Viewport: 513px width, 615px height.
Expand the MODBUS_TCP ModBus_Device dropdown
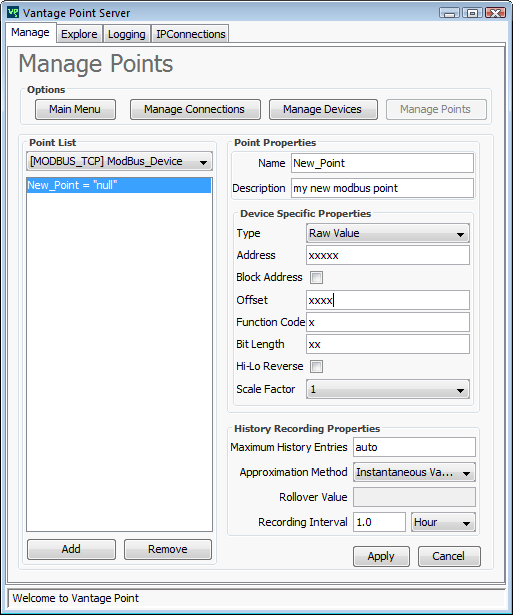119,161
